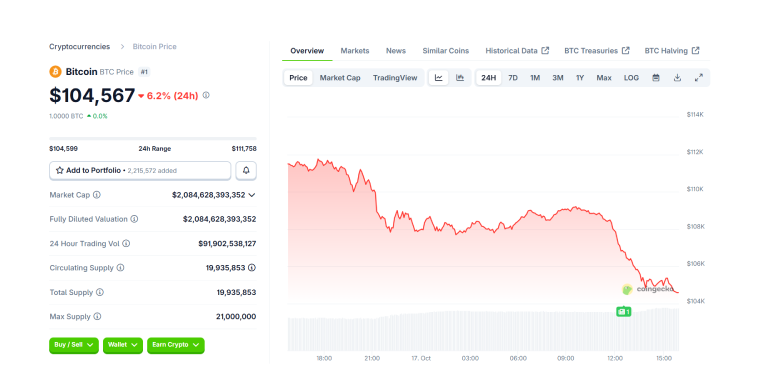
Task: Open Earn Crypto dropdown
Action: click(x=176, y=345)
